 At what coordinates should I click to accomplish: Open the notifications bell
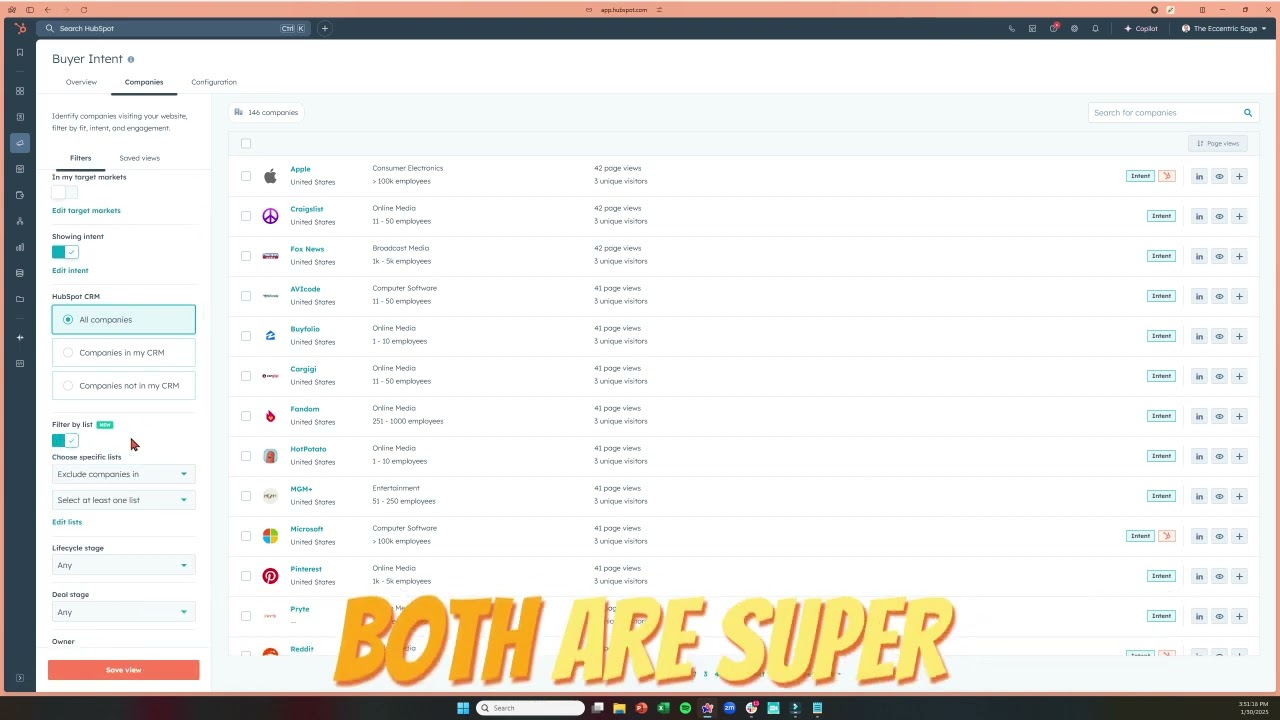pyautogui.click(x=1095, y=29)
